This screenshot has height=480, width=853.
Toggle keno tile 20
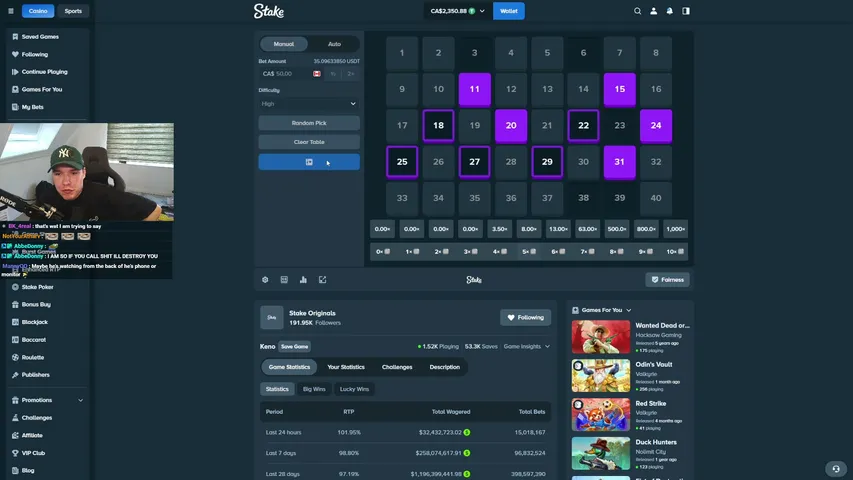pyautogui.click(x=511, y=126)
